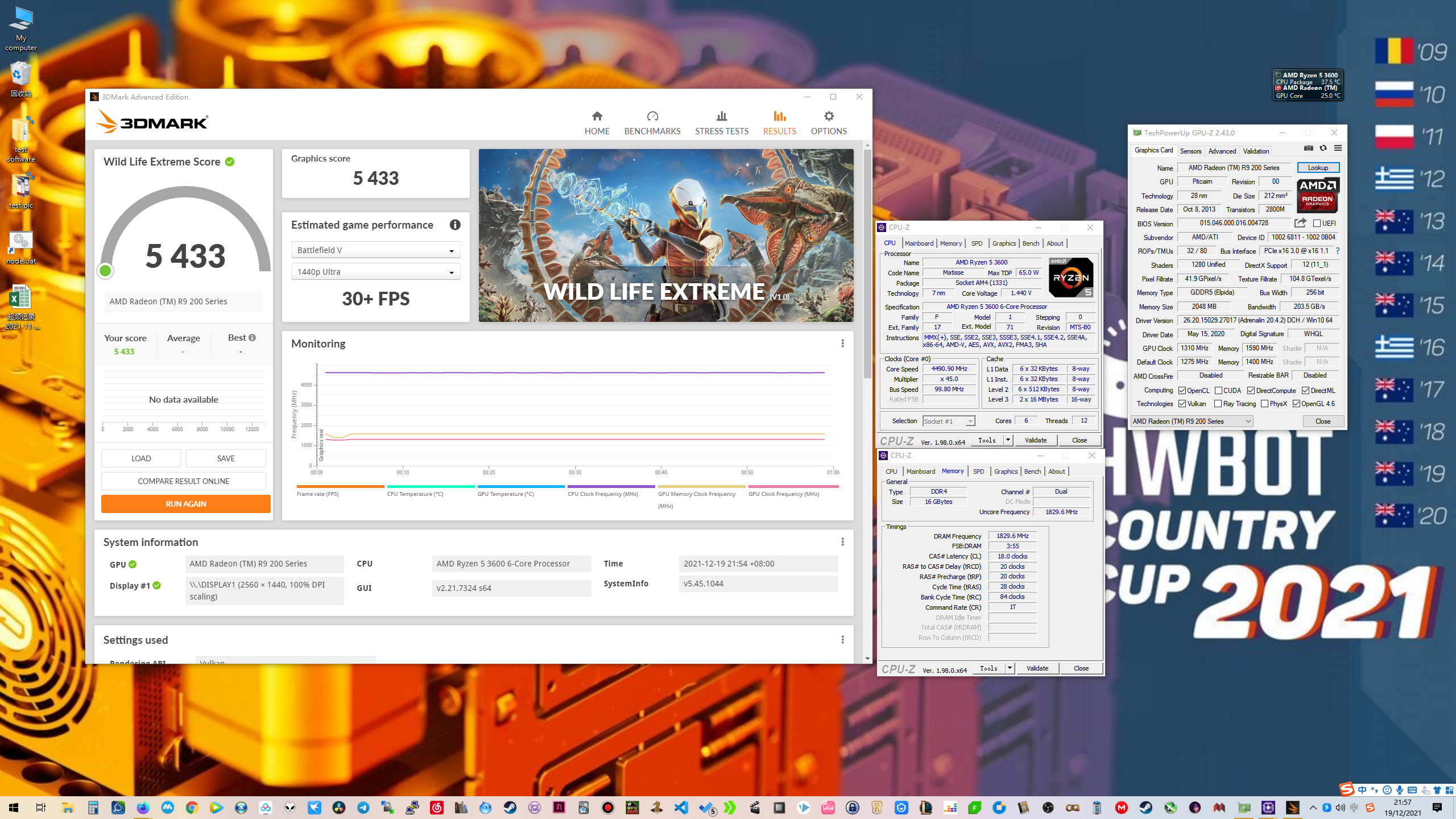The image size is (1456, 819).
Task: Open the Tools dropdown arrow in lower CPU-Z window
Action: point(1010,668)
